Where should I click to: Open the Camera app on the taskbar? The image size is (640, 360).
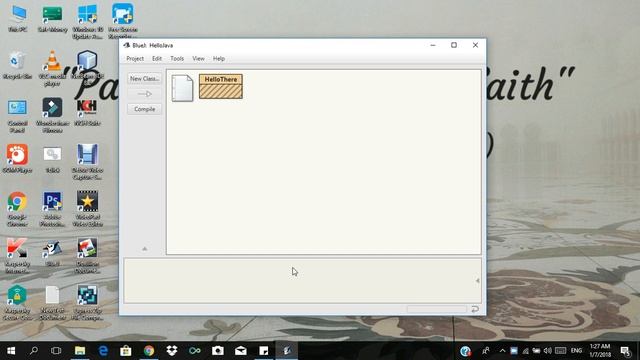tap(218, 351)
